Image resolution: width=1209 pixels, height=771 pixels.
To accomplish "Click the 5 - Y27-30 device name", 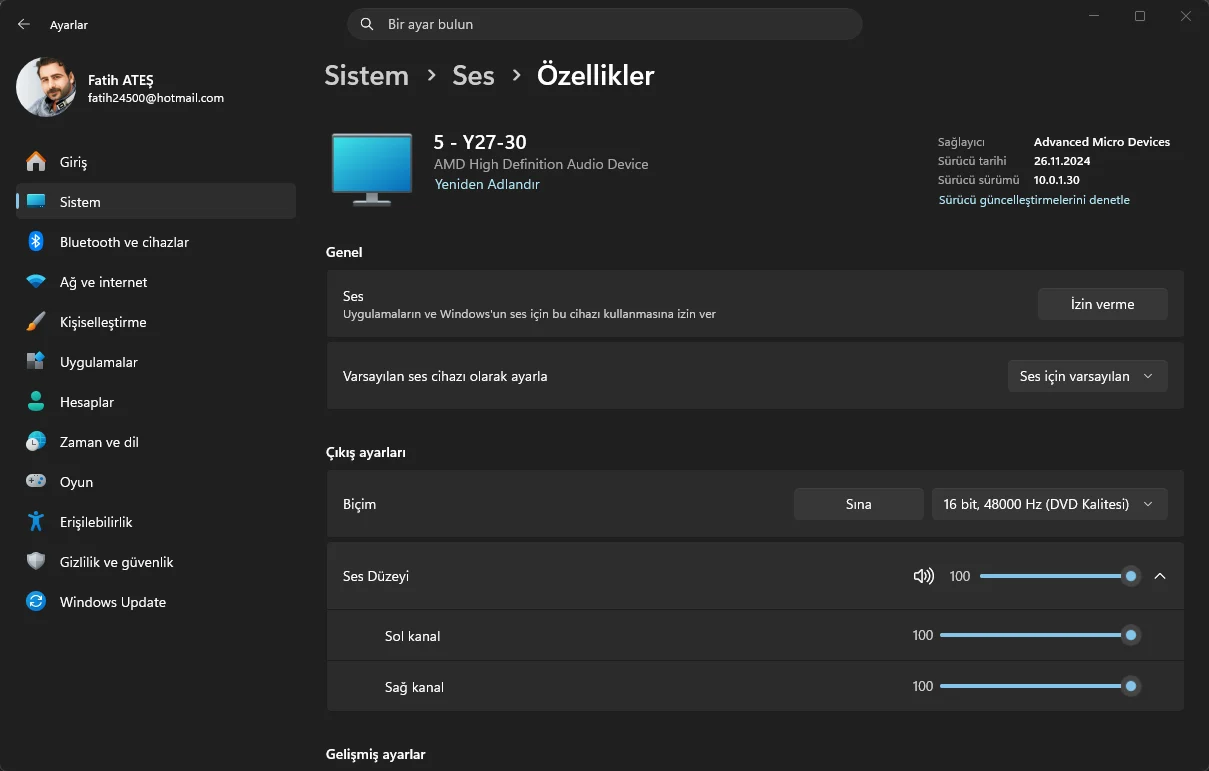I will pos(480,142).
